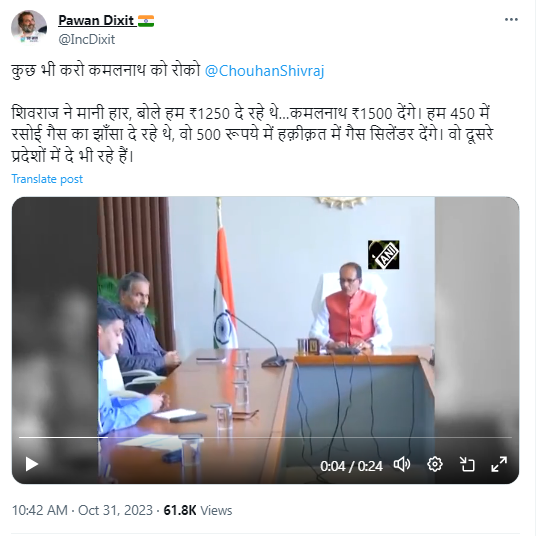Click the 61.8K Views count

point(198,510)
